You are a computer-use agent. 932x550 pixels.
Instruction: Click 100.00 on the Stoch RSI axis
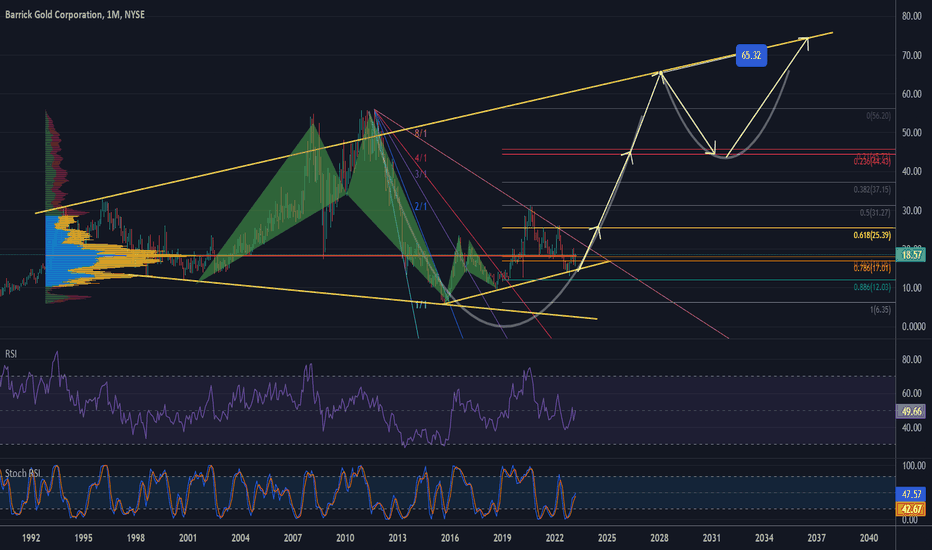tap(914, 466)
